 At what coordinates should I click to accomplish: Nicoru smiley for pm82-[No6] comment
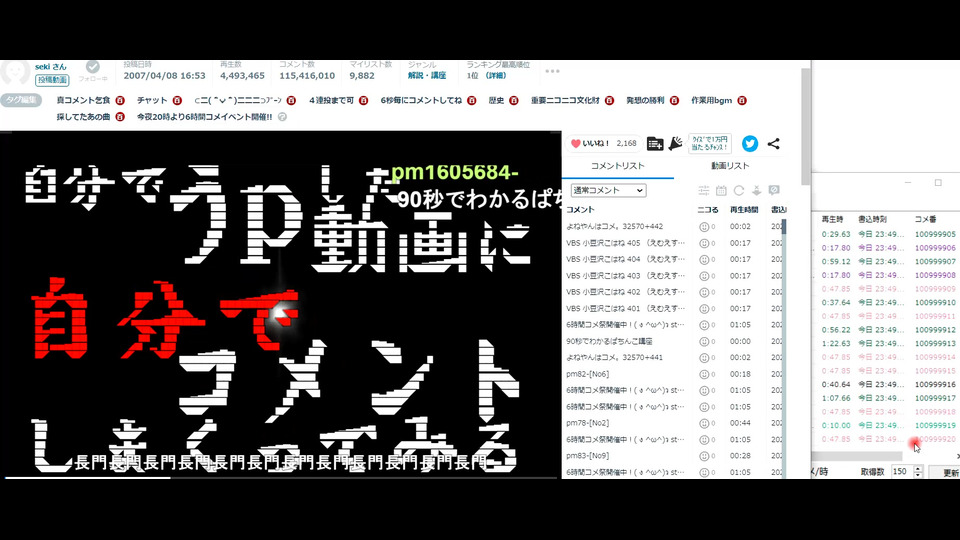click(703, 374)
